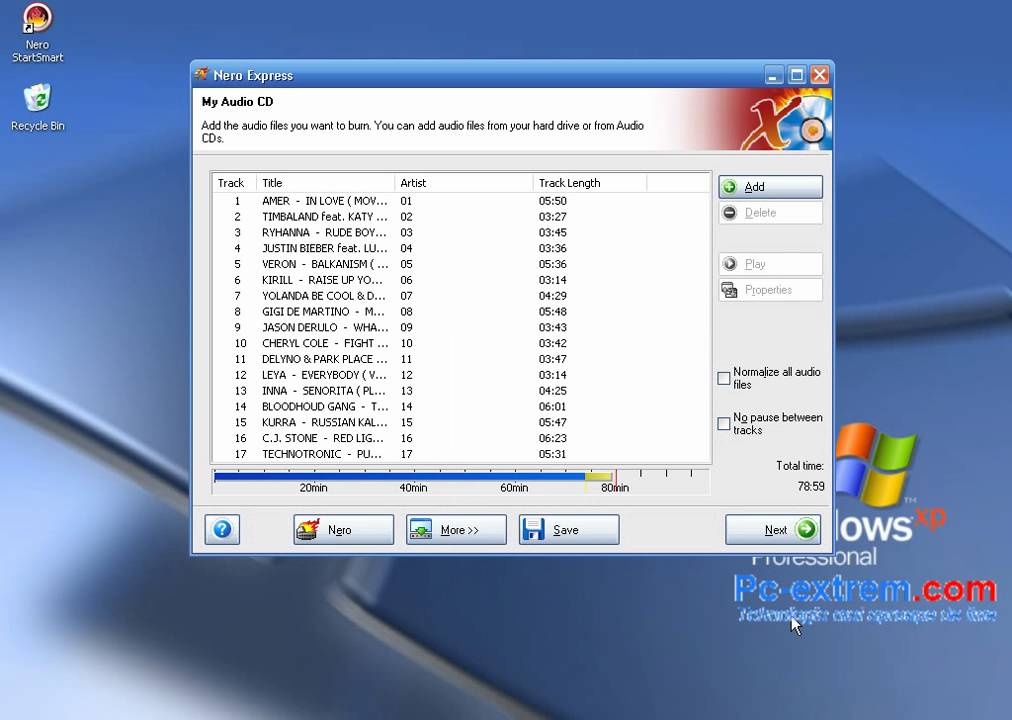Select track 1 AMER - IN LOVE
1012x720 pixels.
coord(461,201)
